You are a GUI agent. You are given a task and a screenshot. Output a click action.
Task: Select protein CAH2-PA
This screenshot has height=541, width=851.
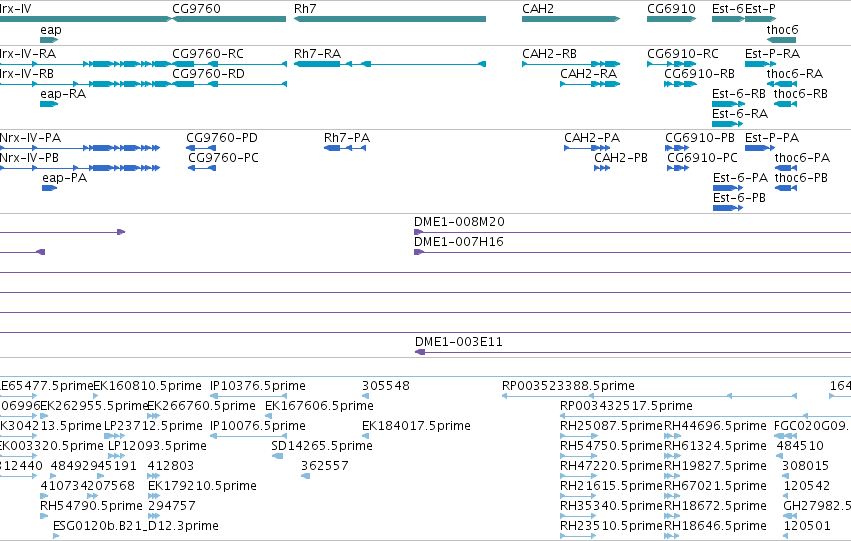point(587,148)
